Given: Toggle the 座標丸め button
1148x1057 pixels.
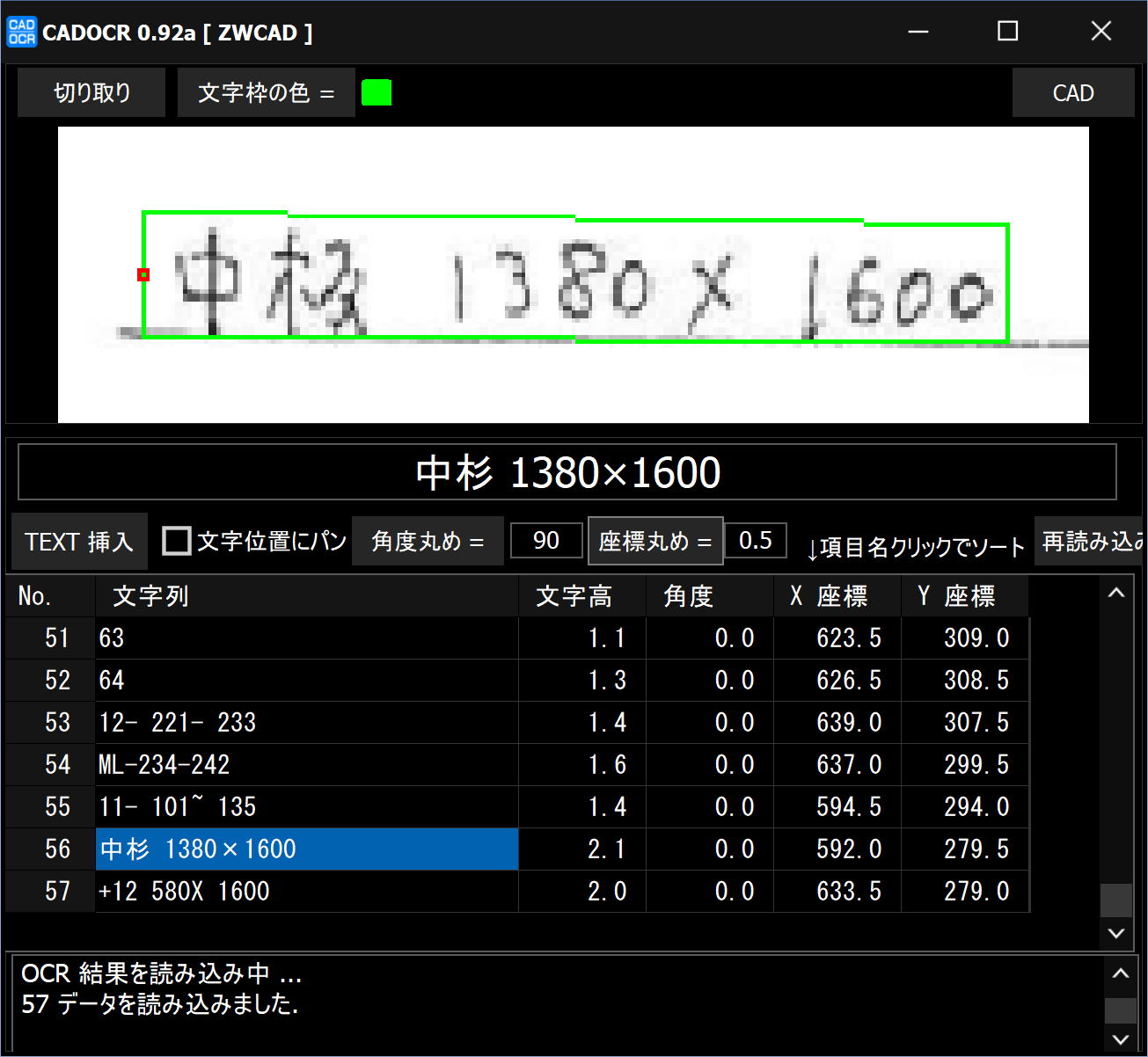Looking at the screenshot, I should [x=655, y=542].
